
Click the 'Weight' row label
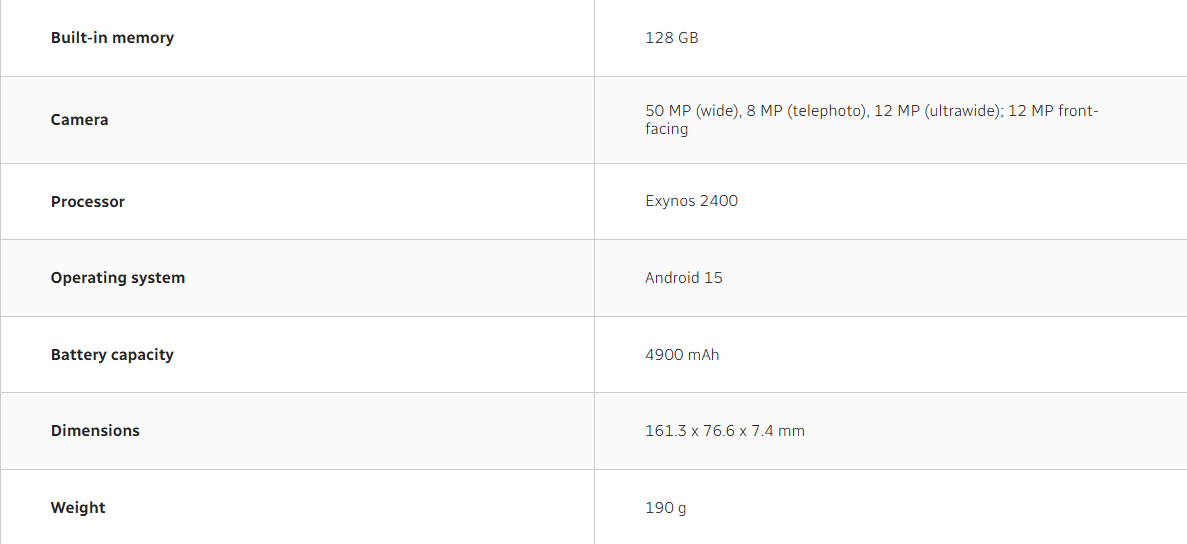[78, 508]
